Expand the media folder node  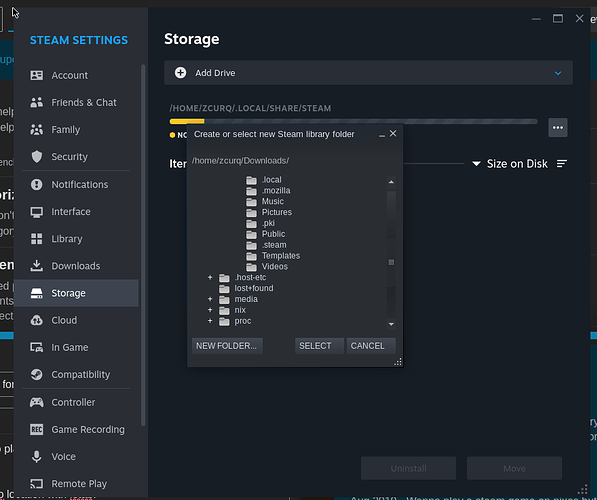coord(210,299)
